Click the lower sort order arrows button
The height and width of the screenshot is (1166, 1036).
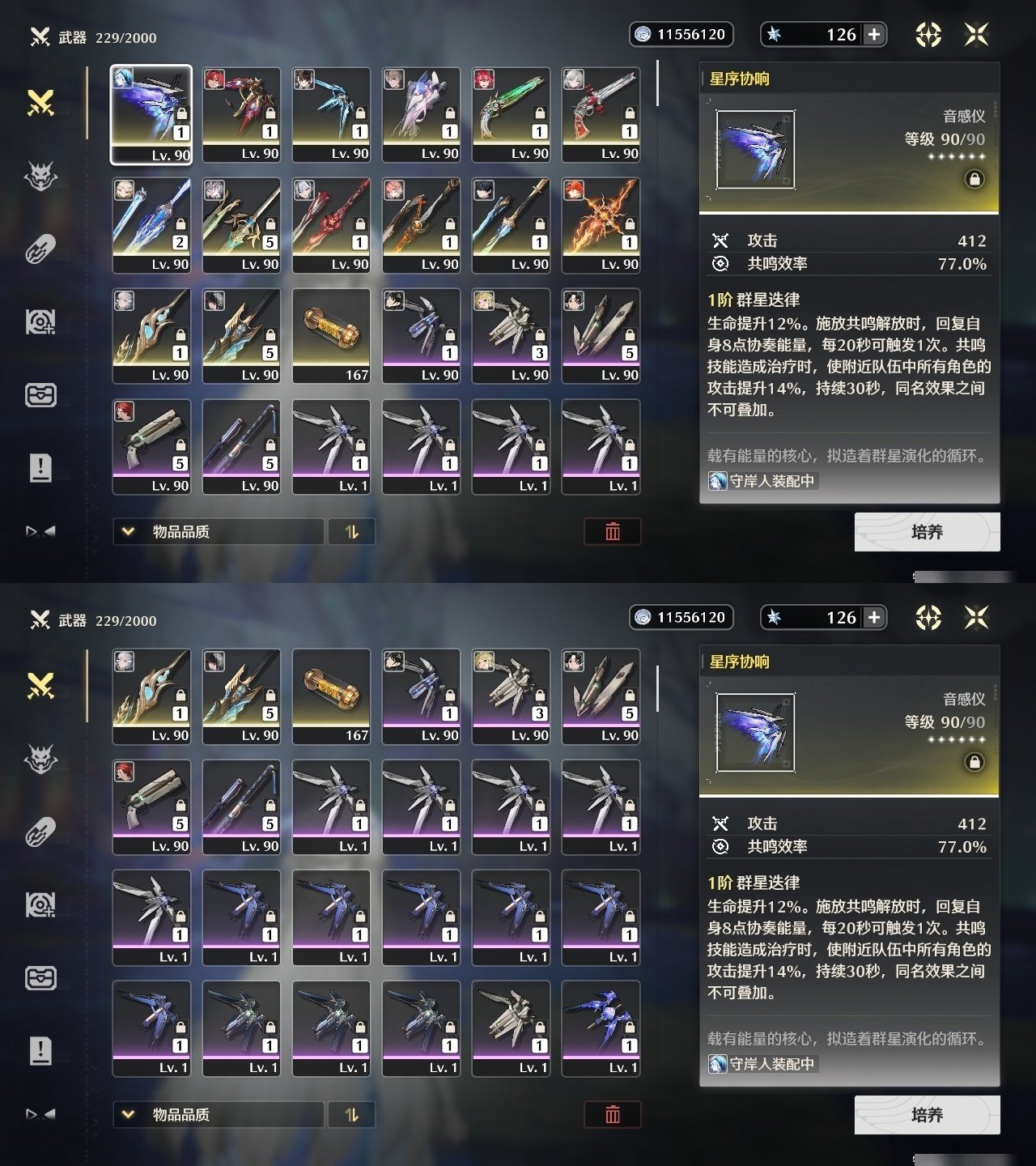tap(351, 1115)
